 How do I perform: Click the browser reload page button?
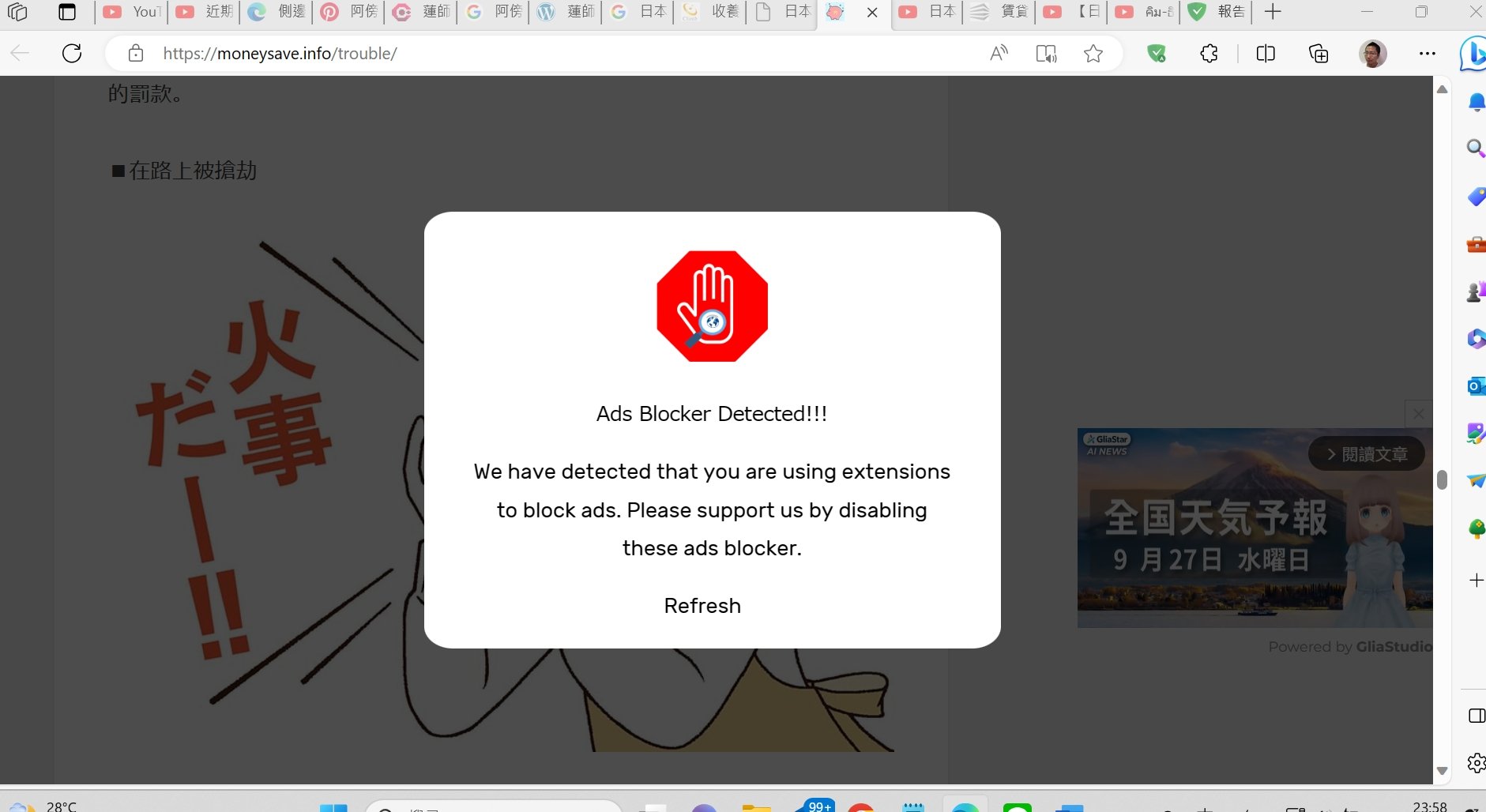tap(72, 54)
